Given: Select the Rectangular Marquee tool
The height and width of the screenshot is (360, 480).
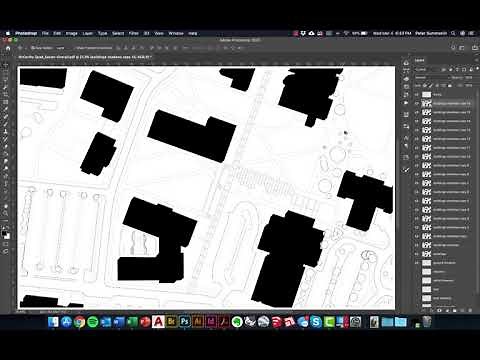Looking at the screenshot, I should pyautogui.click(x=5, y=73).
